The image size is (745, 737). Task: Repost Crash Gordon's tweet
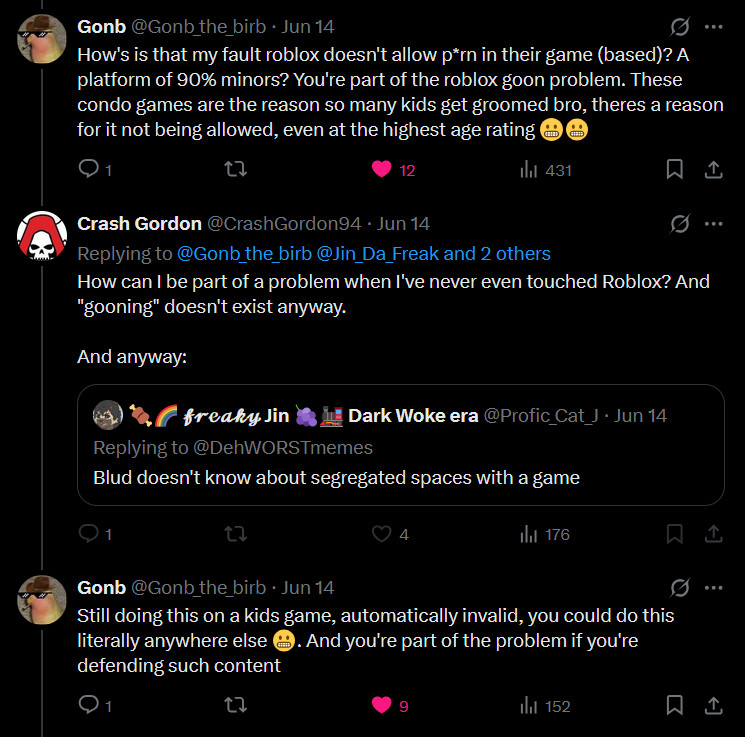[234, 534]
